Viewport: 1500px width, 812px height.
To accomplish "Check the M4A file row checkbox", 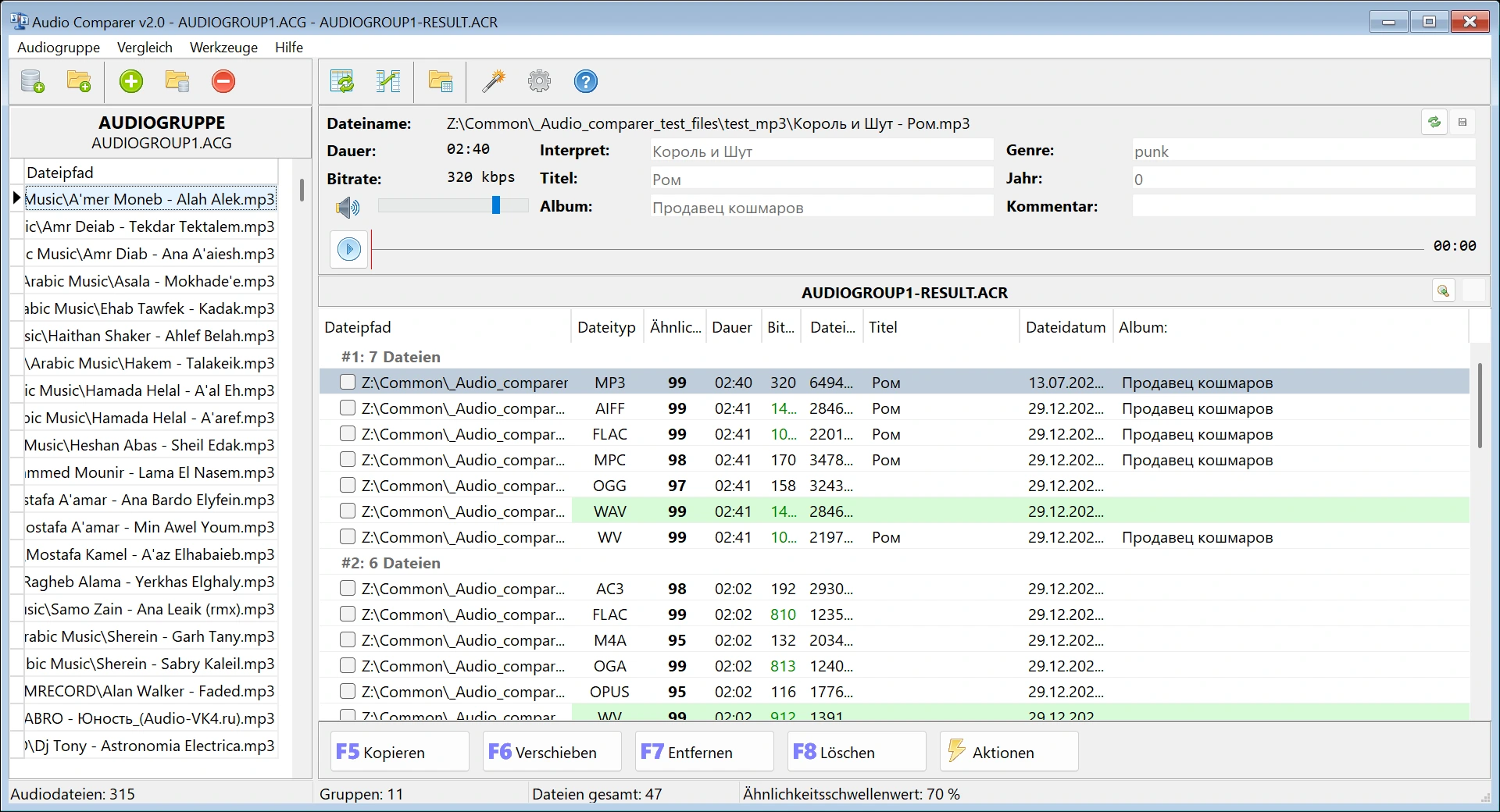I will [x=348, y=640].
